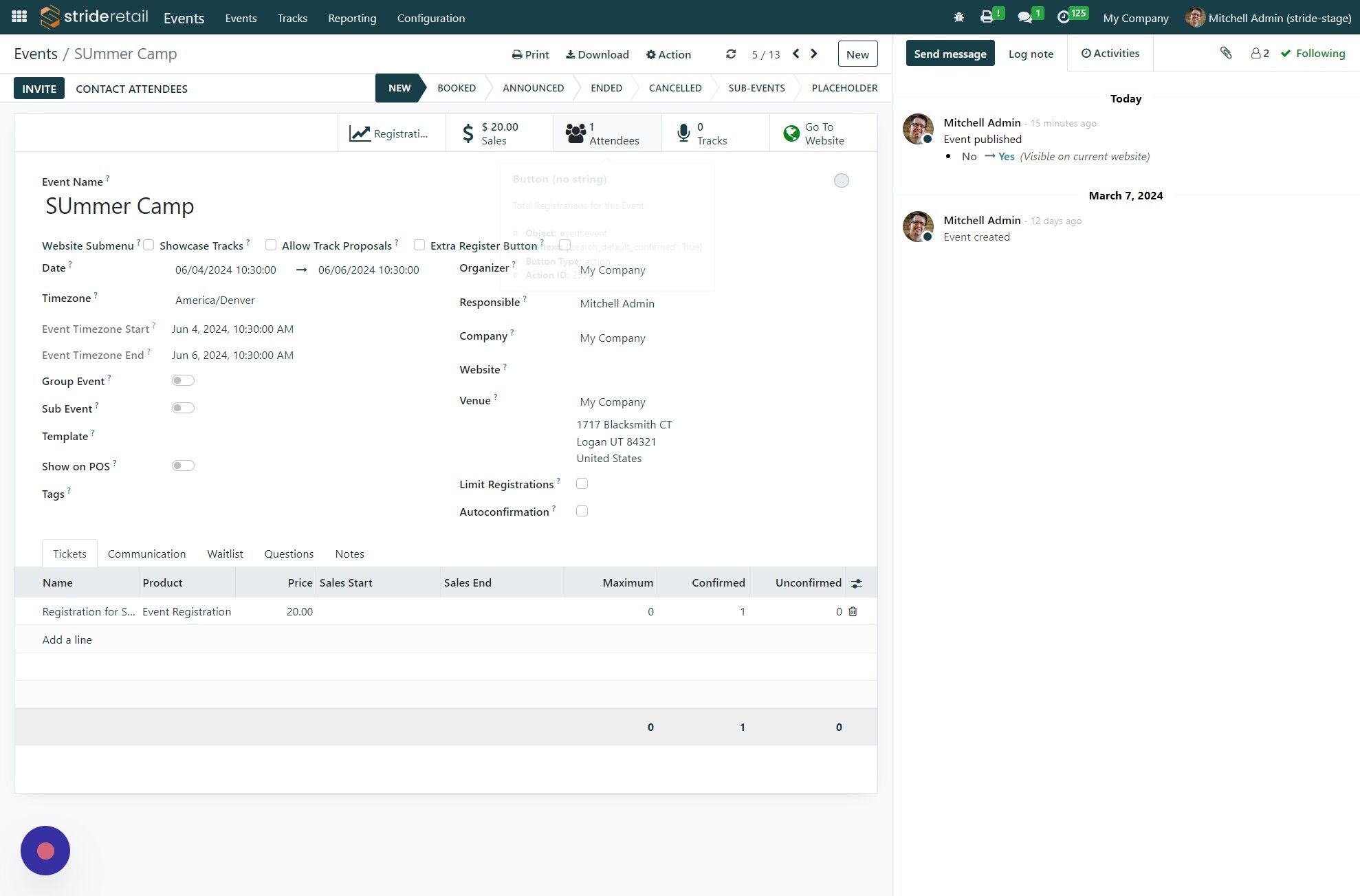
Task: Open the Configuration menu
Action: click(x=430, y=18)
